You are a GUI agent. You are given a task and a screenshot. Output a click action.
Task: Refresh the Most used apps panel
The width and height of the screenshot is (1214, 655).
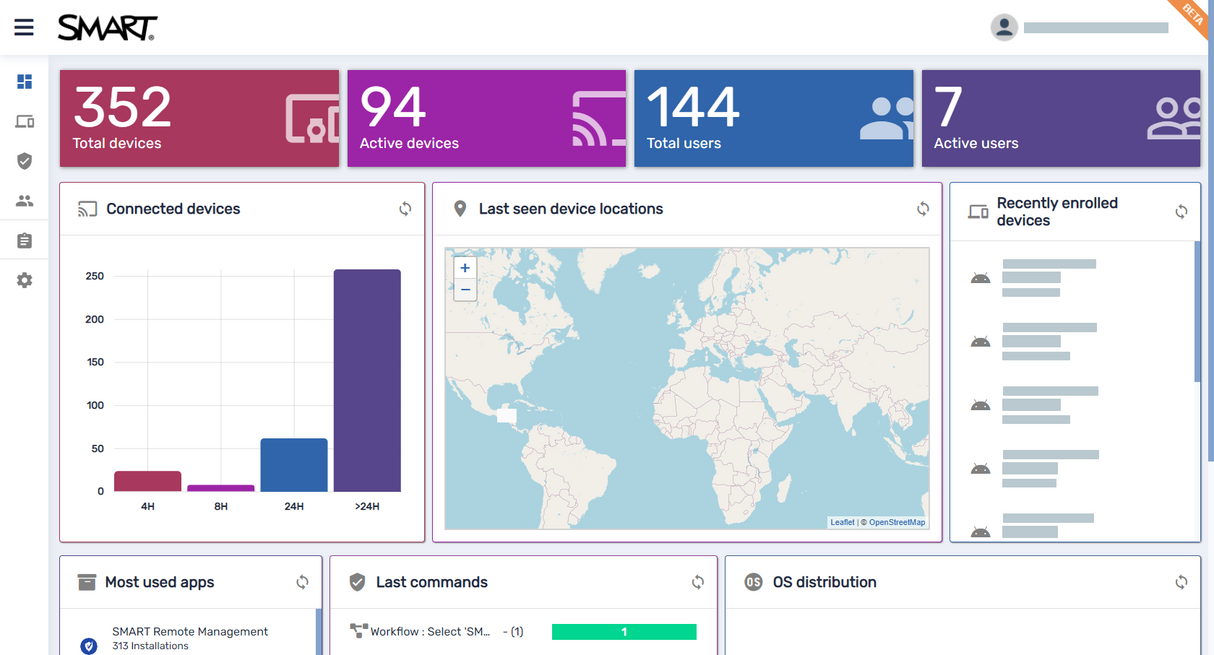coord(302,582)
